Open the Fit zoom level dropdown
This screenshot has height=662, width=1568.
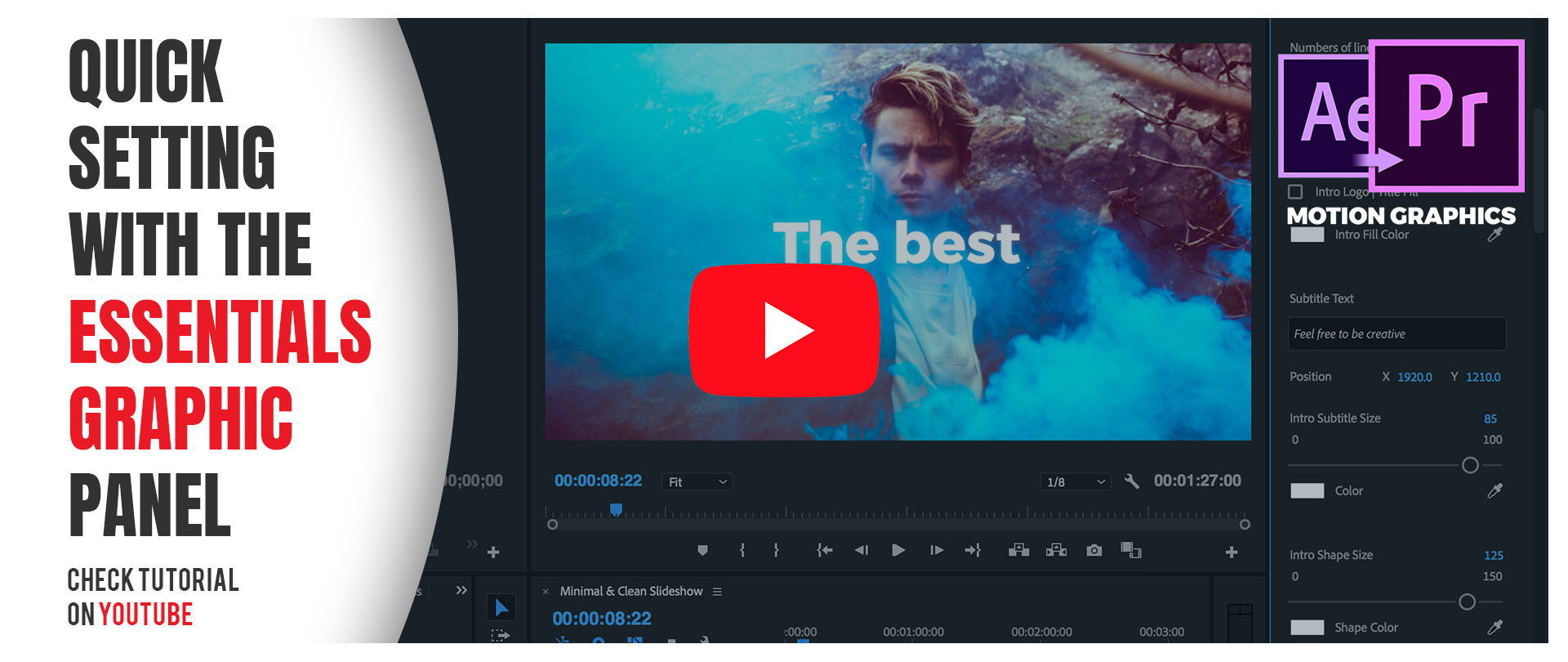pyautogui.click(x=697, y=482)
